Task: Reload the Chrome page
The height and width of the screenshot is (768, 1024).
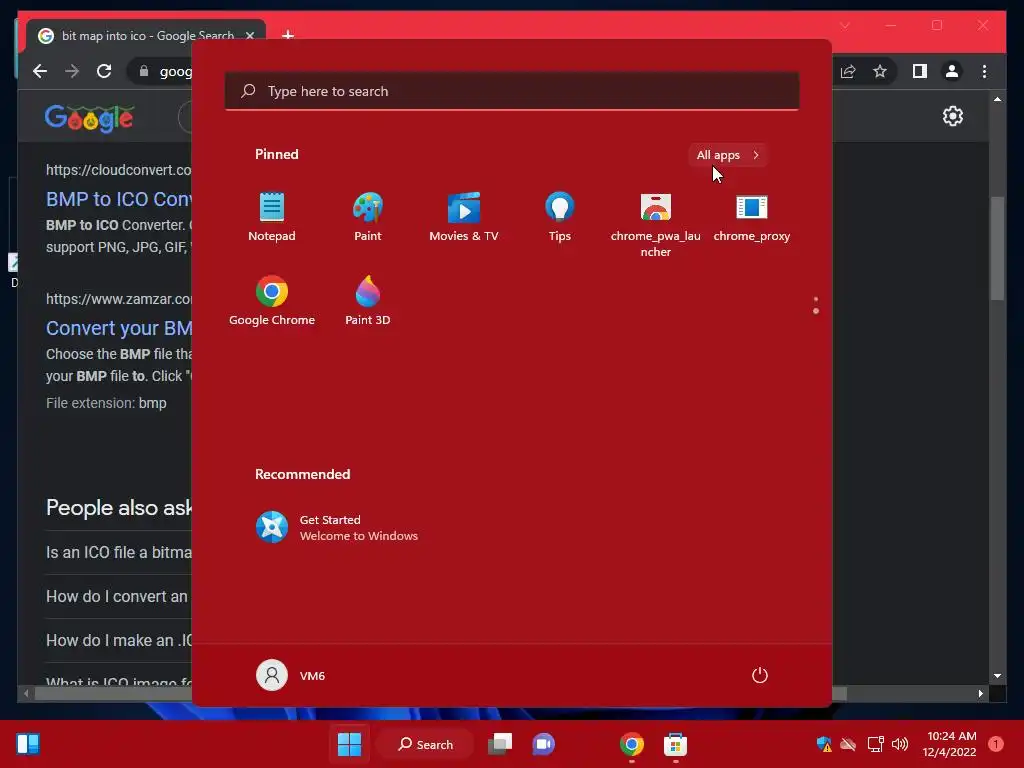Action: [104, 71]
